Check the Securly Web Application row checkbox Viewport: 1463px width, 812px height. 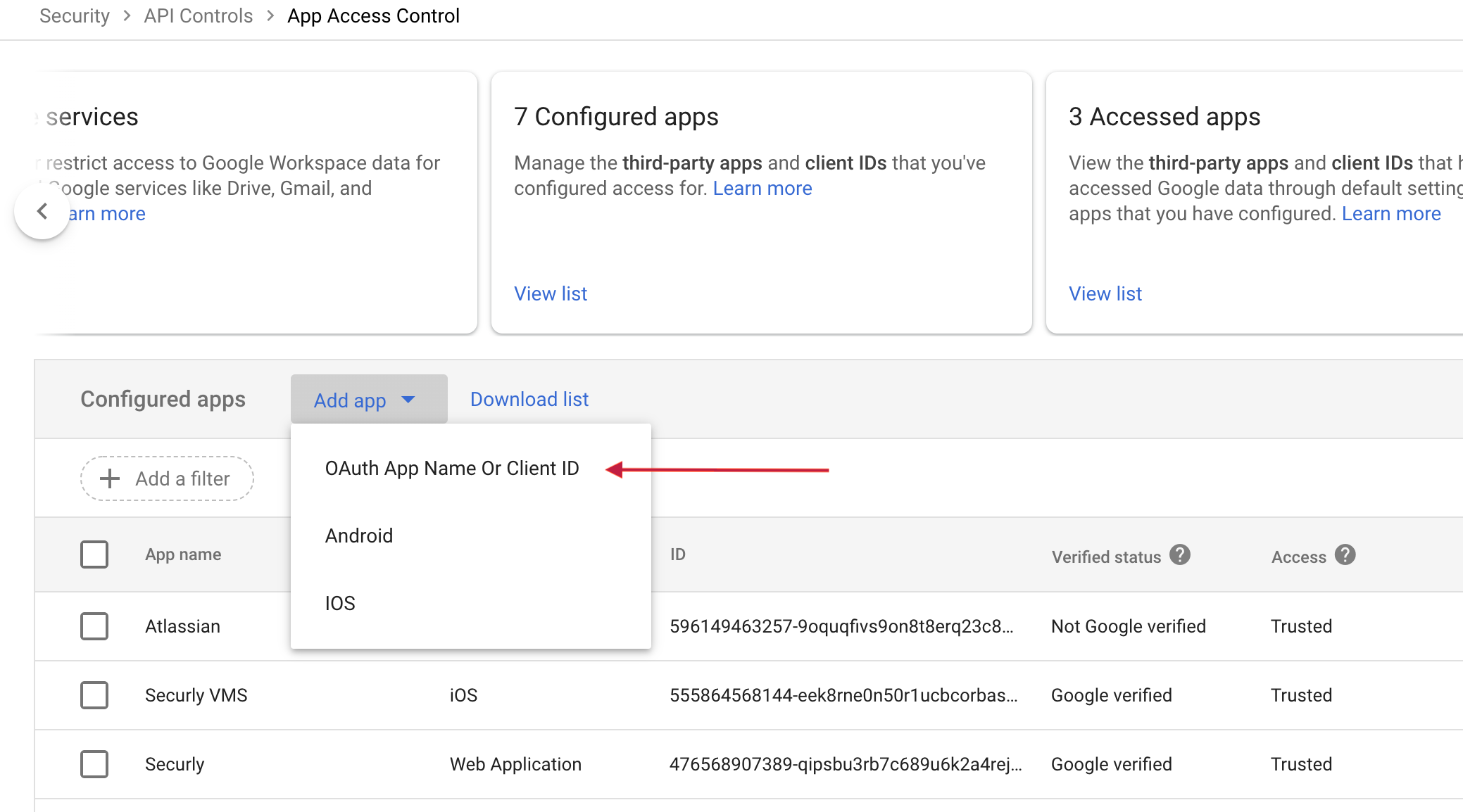[94, 764]
